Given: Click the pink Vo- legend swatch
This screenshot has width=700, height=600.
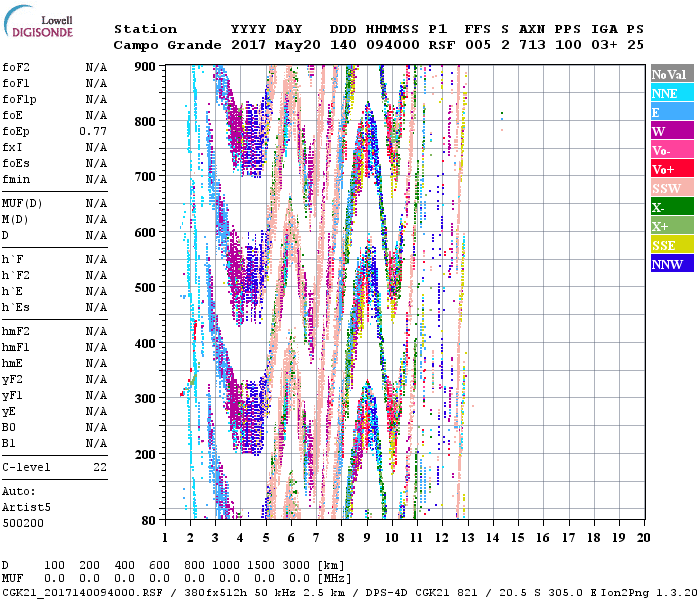Looking at the screenshot, I should point(671,150).
